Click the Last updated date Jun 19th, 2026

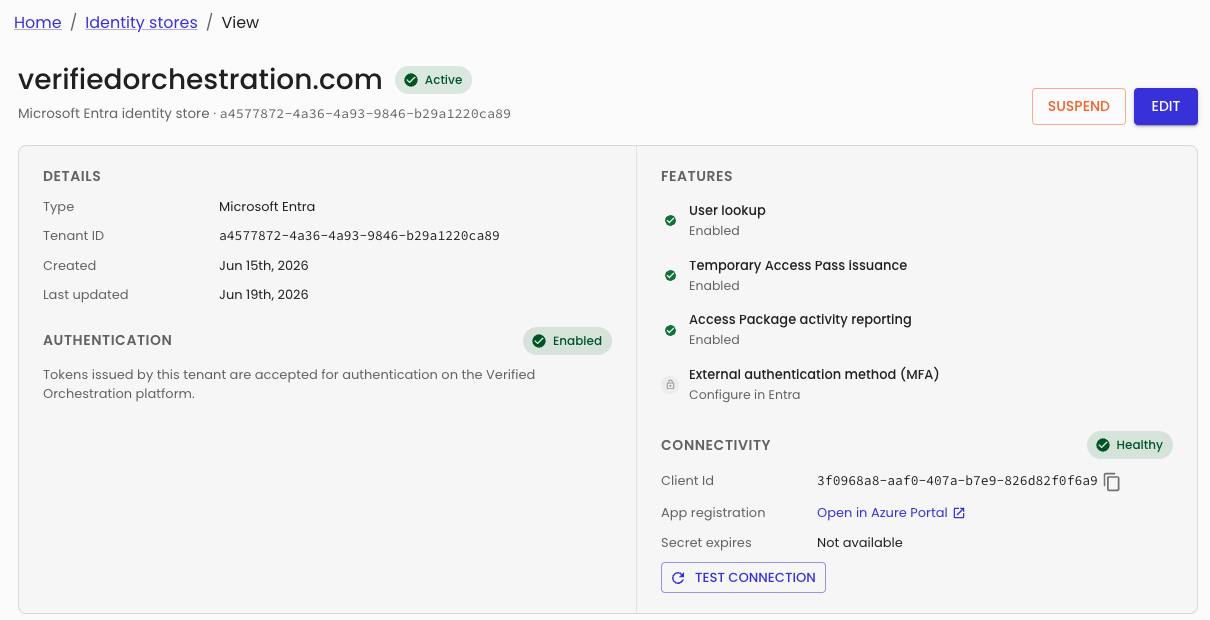click(x=264, y=295)
